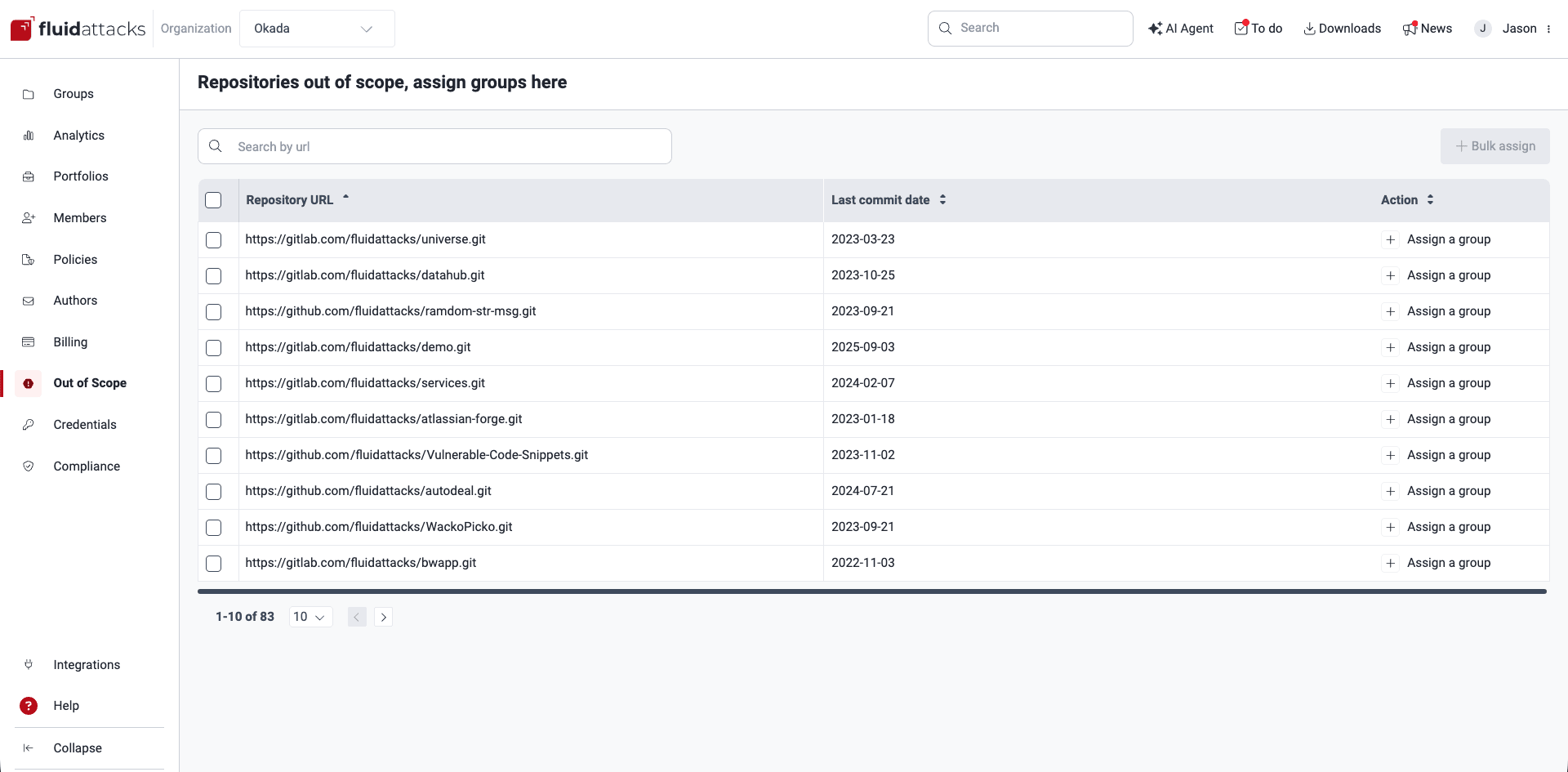
Task: Open the Okada organization dropdown
Action: pyautogui.click(x=317, y=28)
